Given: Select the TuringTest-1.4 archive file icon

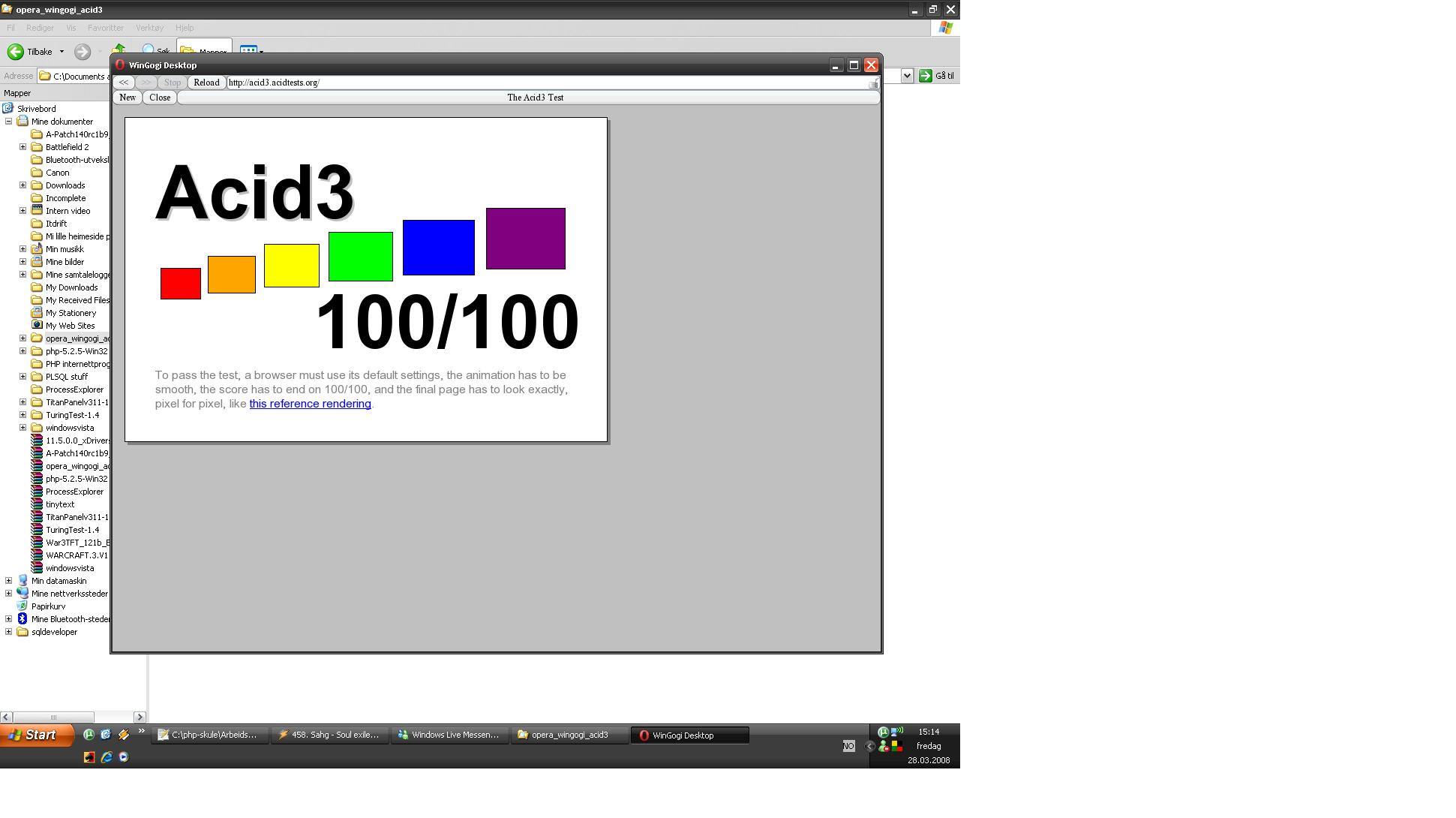Looking at the screenshot, I should click(x=37, y=530).
